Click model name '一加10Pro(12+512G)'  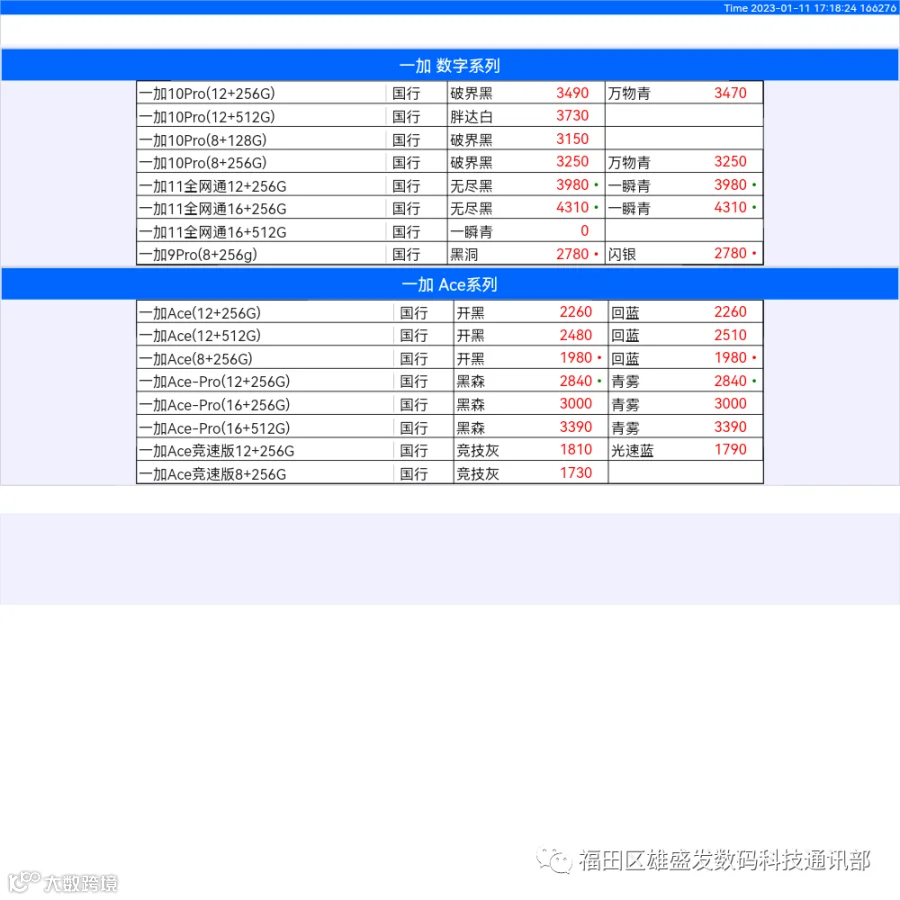(207, 117)
